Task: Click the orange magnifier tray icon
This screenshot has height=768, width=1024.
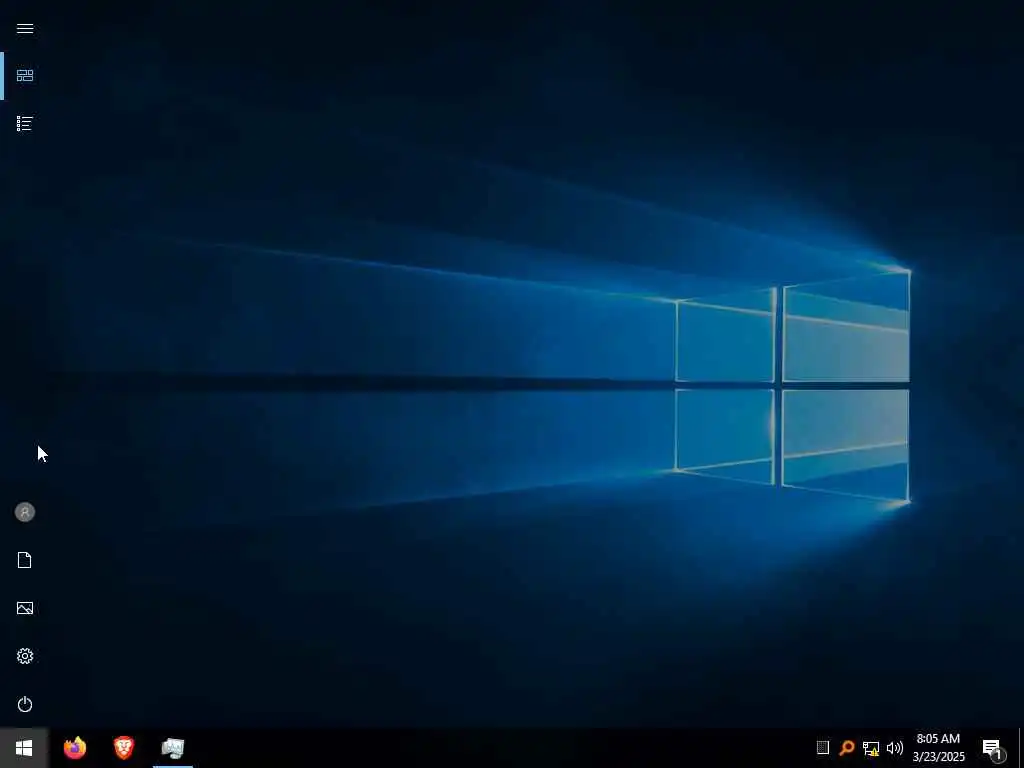Action: [846, 748]
